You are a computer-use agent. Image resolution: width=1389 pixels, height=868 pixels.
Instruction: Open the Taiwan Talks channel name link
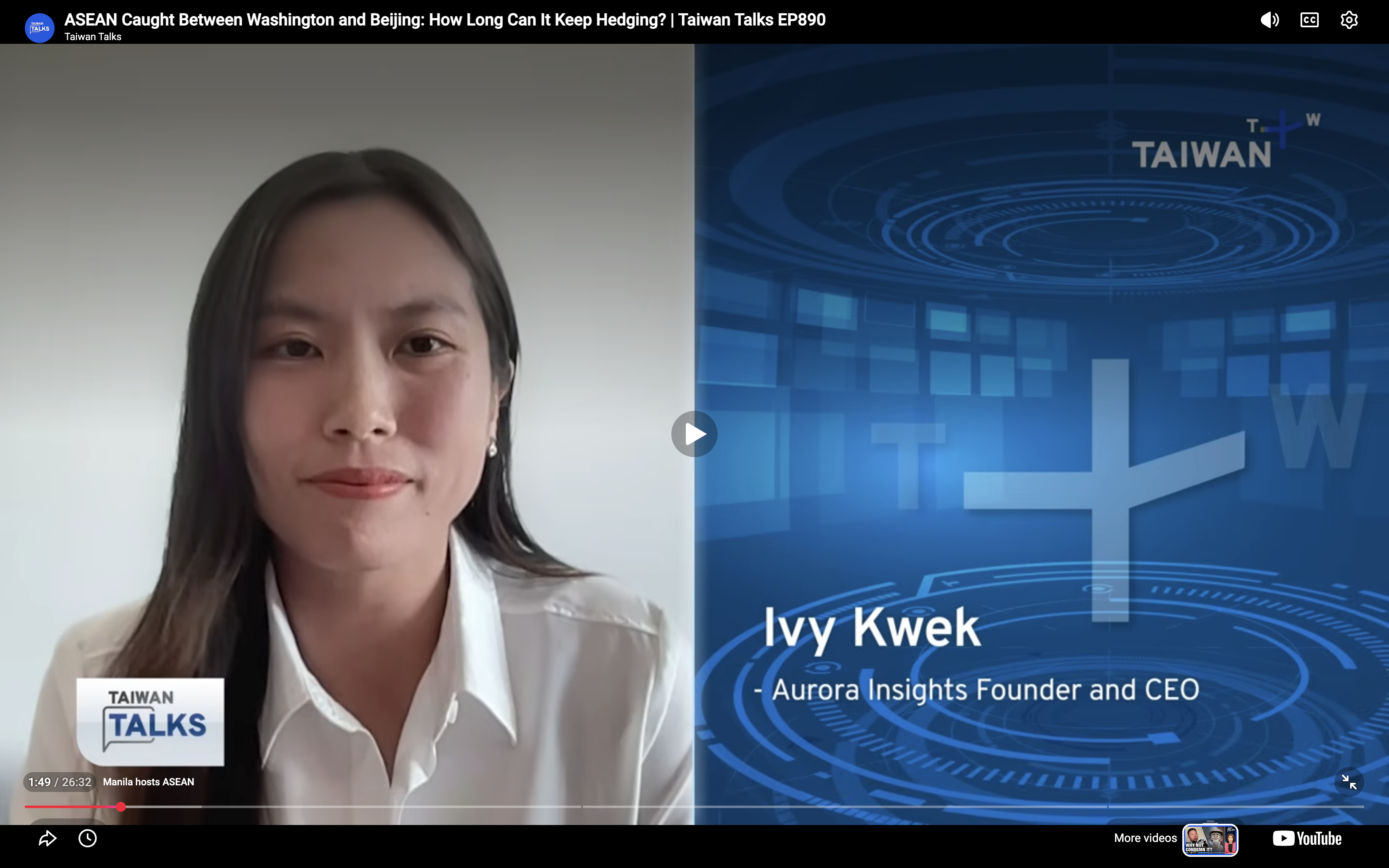click(x=93, y=37)
